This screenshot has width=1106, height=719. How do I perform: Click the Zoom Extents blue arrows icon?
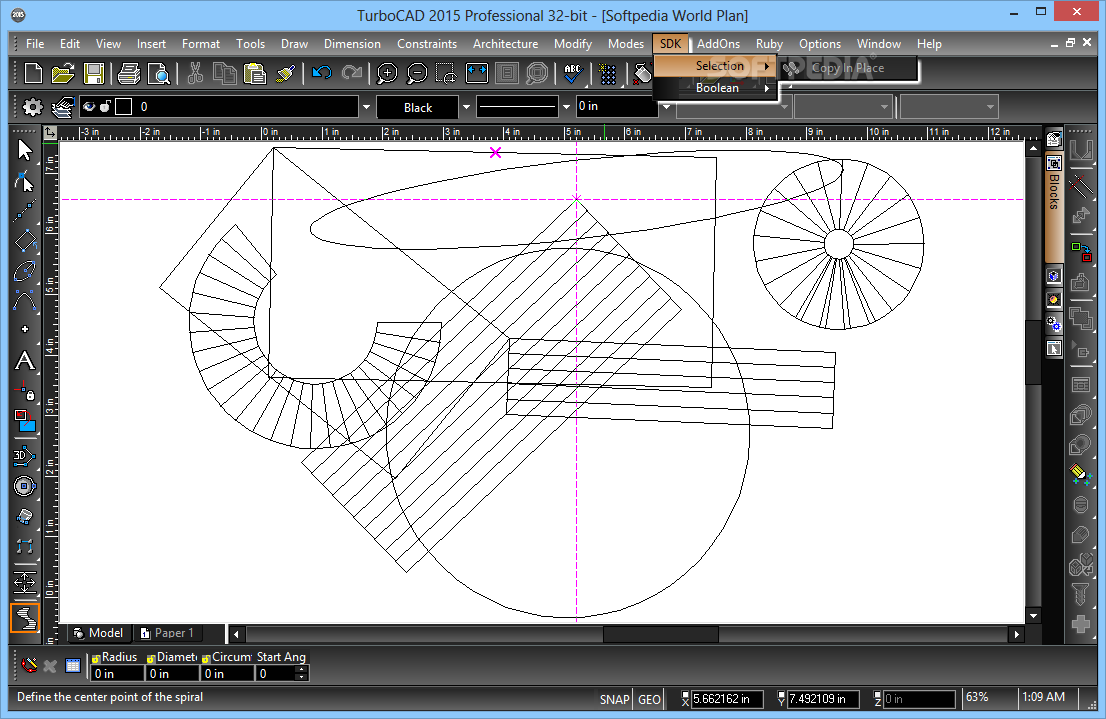(x=477, y=73)
